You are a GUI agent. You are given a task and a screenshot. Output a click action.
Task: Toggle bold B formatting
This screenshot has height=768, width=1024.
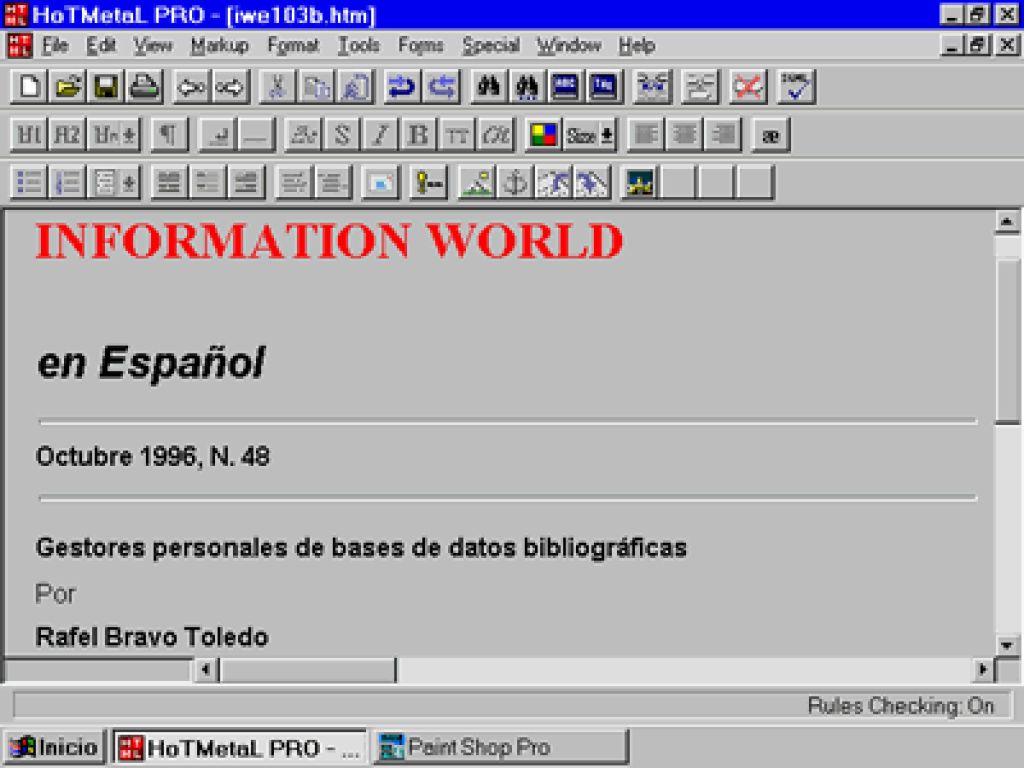click(419, 135)
